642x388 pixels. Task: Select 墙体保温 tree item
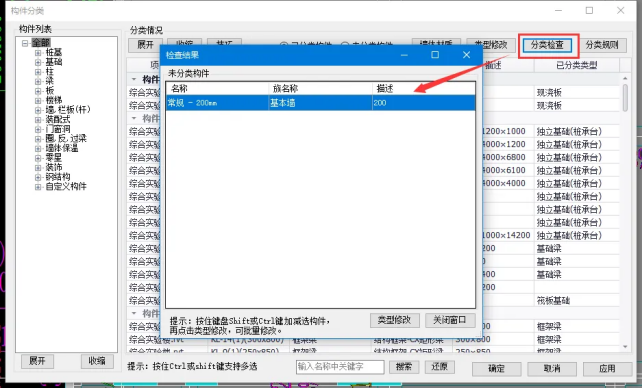point(62,148)
